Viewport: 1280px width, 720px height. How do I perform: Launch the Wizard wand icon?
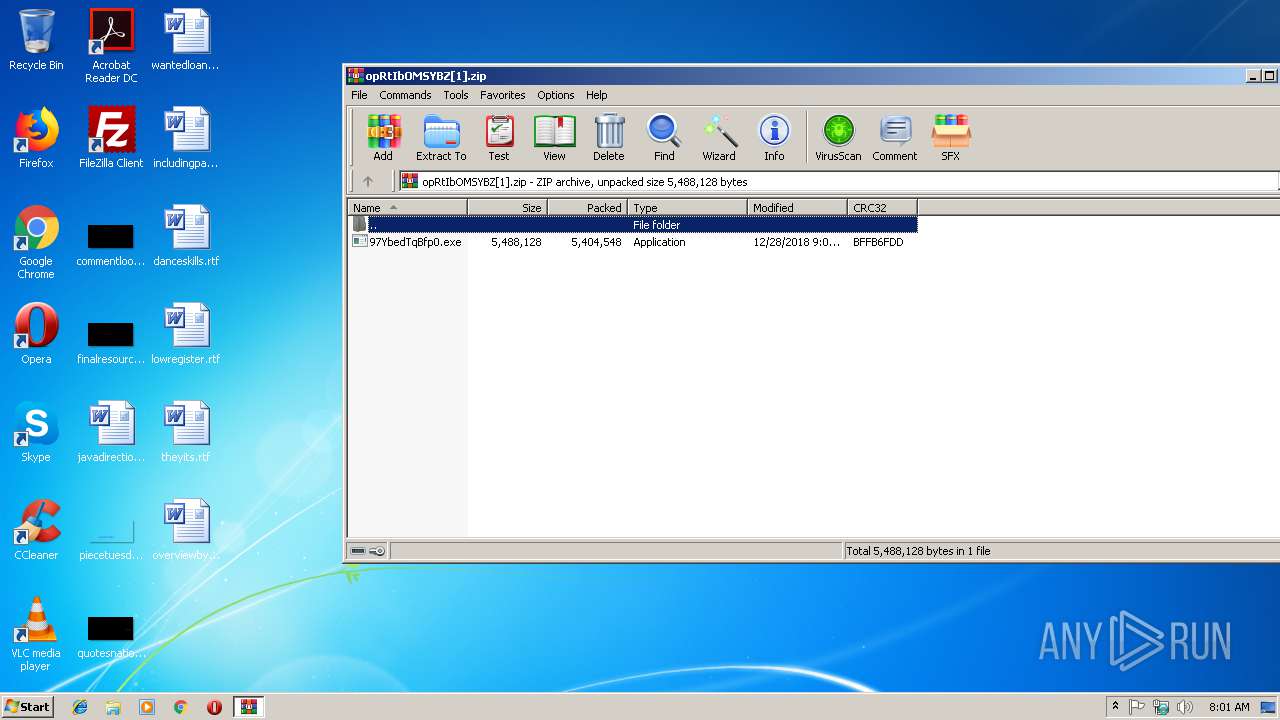click(x=719, y=138)
